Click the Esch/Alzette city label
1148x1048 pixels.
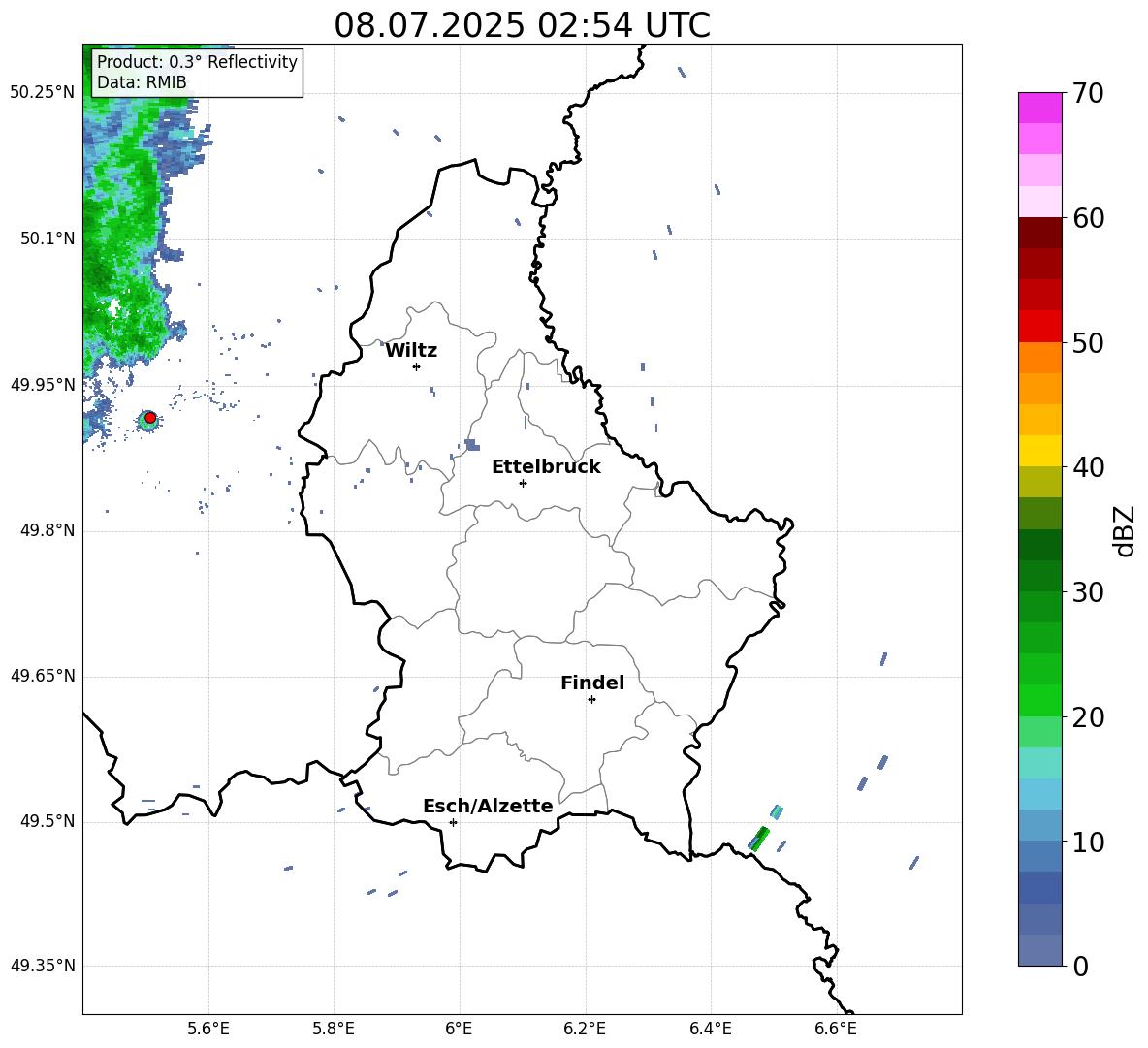[x=489, y=806]
